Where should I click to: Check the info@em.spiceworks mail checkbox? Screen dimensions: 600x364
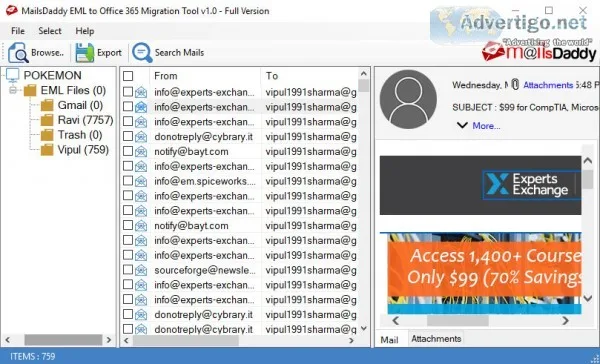tap(128, 181)
